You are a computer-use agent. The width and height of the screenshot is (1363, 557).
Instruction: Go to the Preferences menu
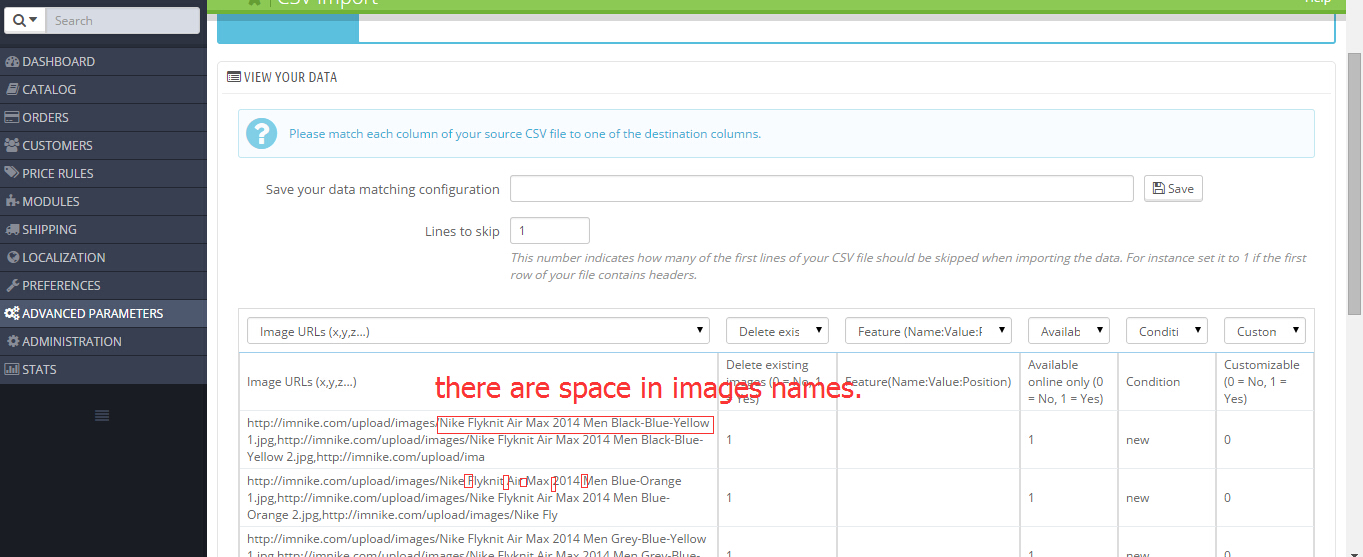click(x=103, y=286)
